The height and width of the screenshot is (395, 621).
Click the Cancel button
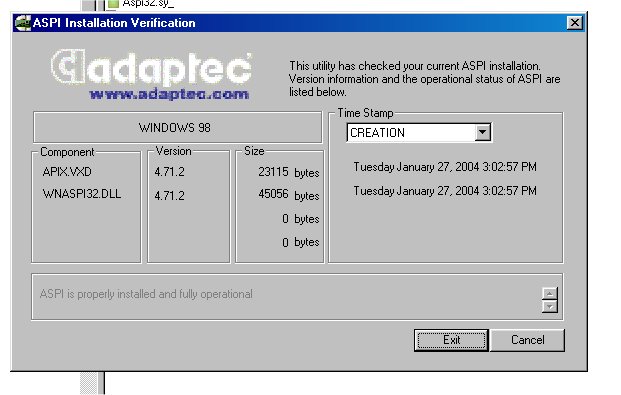(x=527, y=340)
